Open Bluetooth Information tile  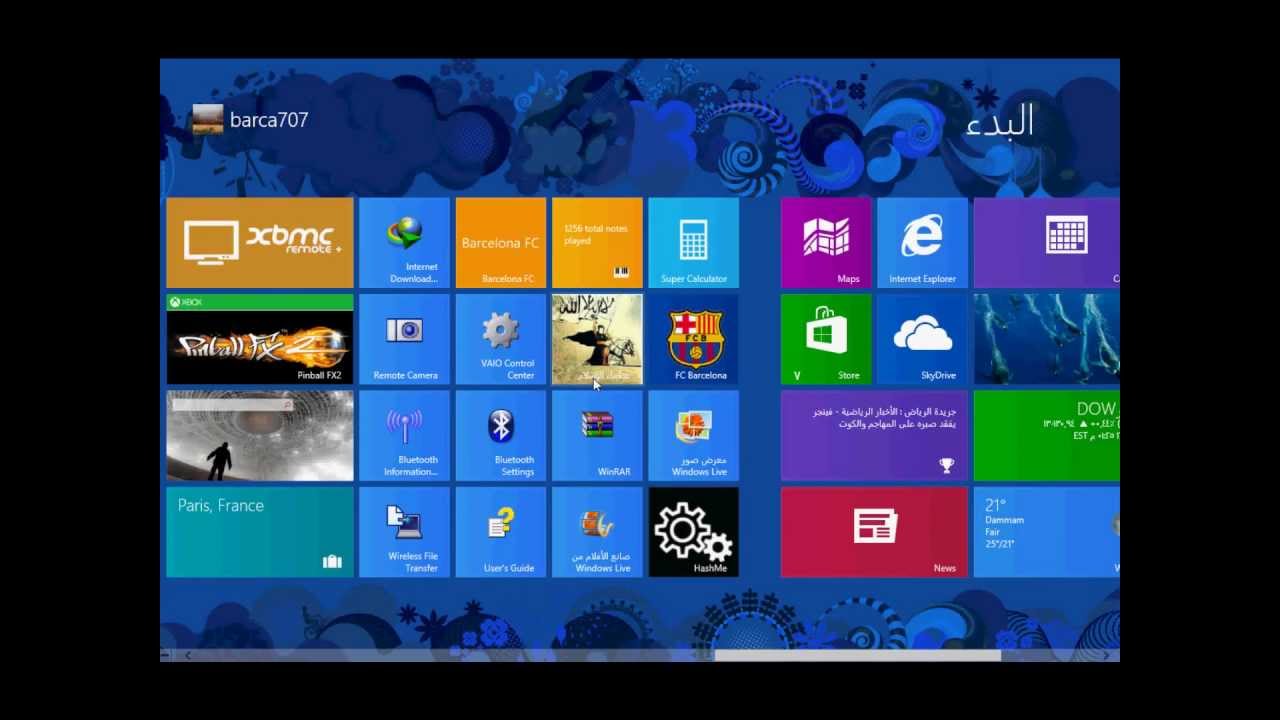click(x=405, y=436)
